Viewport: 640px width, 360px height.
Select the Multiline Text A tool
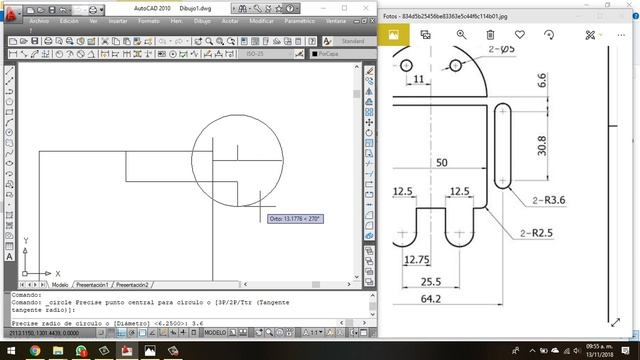coord(9,257)
